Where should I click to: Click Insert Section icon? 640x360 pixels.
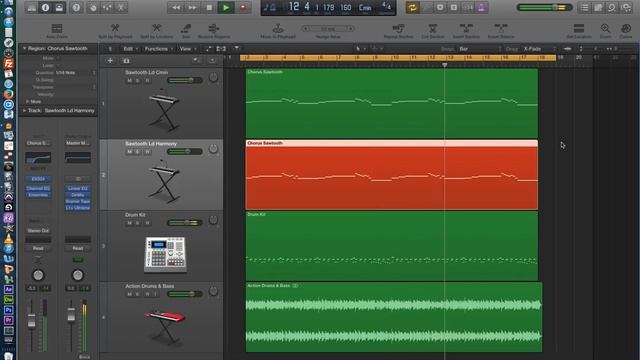(466, 31)
